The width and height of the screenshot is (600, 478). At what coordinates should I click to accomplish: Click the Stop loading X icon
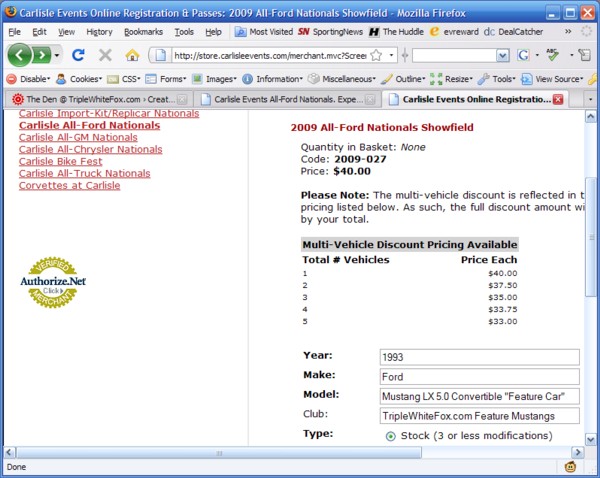(105, 55)
